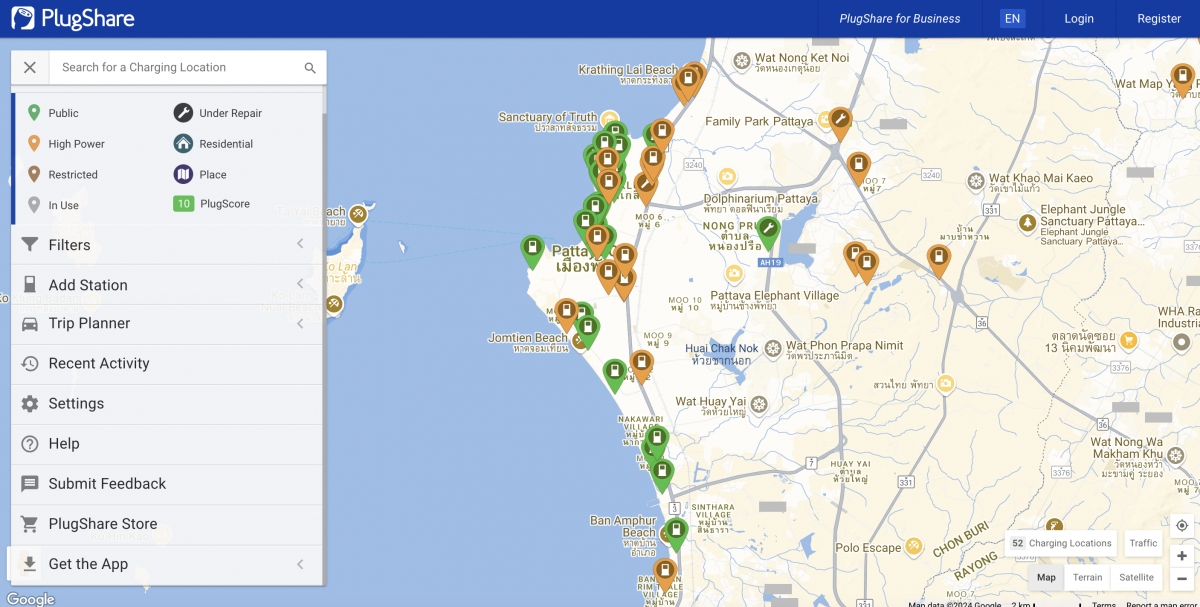The height and width of the screenshot is (607, 1200).
Task: Open Recent Activity
Action: pos(167,364)
